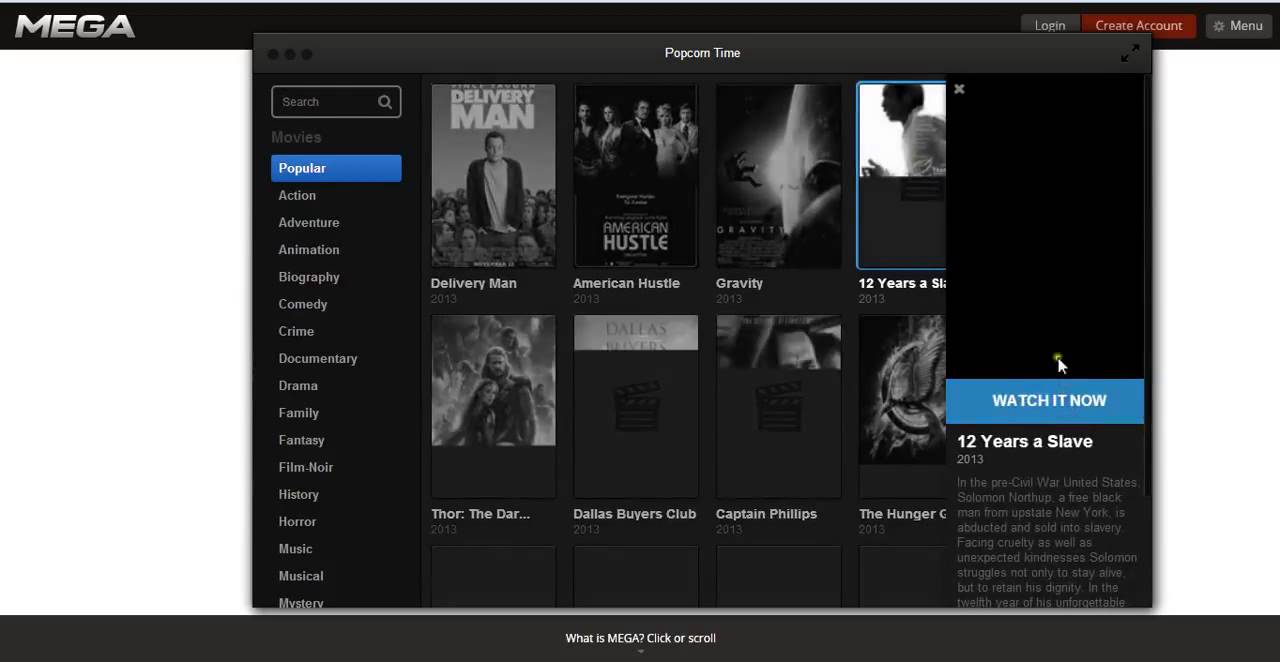
Task: Select the Film-Noir genre
Action: [x=306, y=467]
